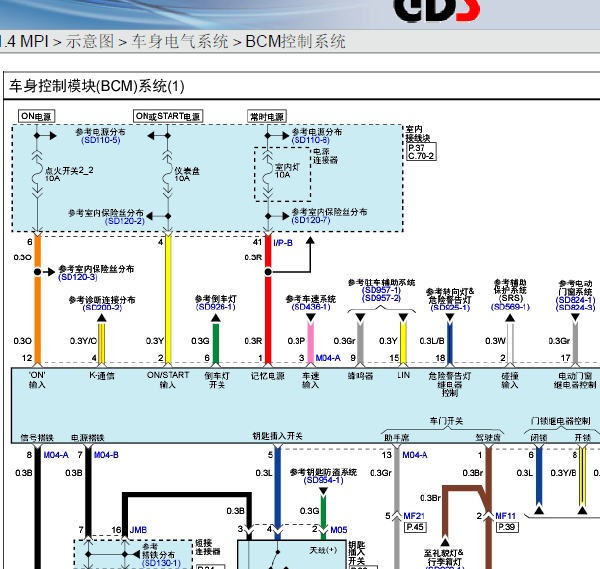Click the ON或START电源 label box
The width and height of the screenshot is (600, 569).
pyautogui.click(x=168, y=116)
